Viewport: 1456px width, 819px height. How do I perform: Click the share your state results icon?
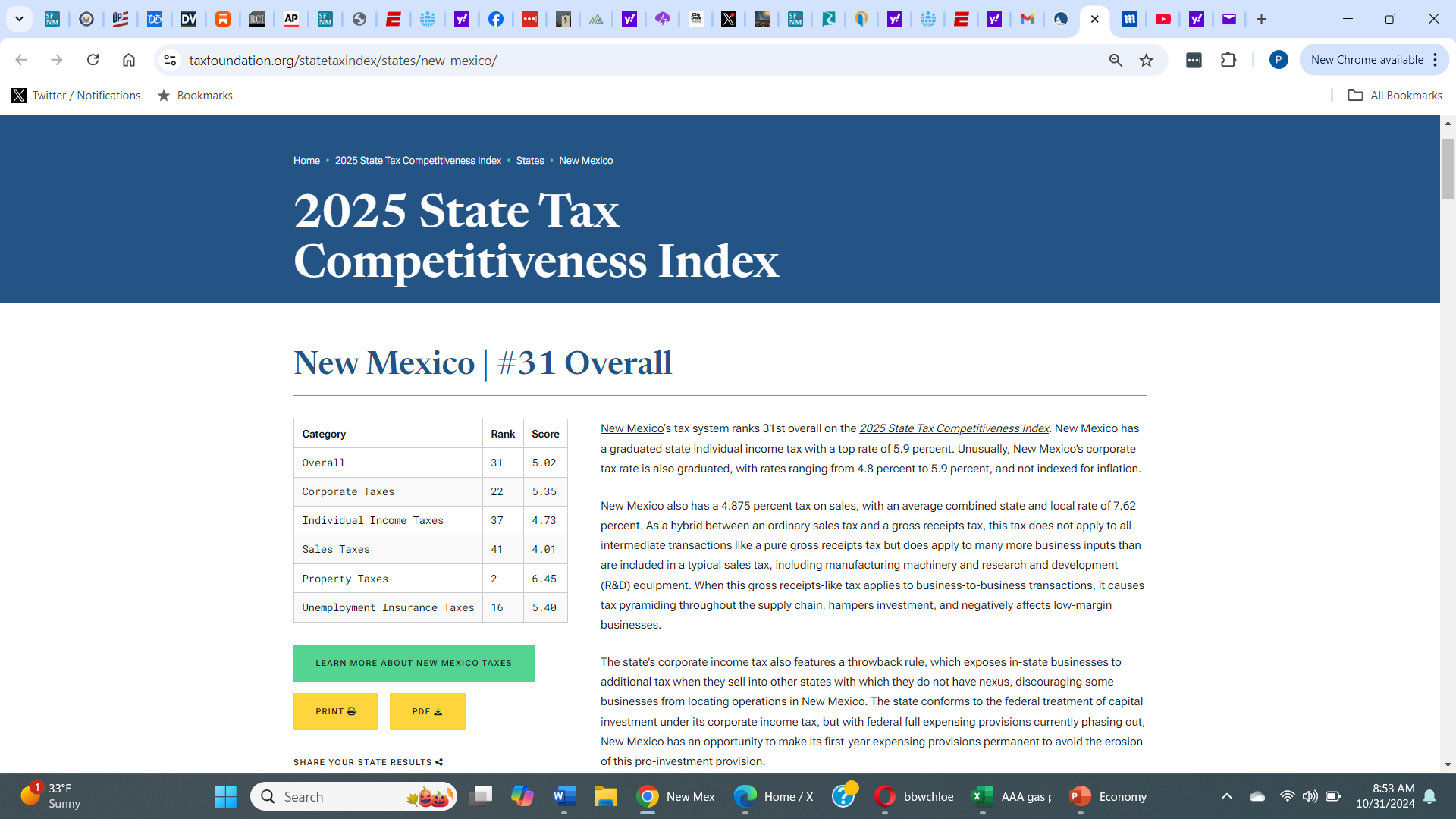(439, 762)
